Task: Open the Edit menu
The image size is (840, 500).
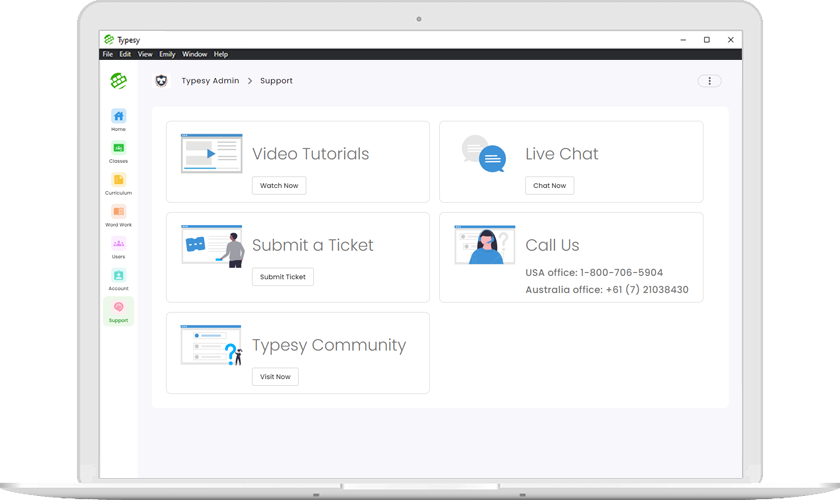Action: click(x=125, y=54)
